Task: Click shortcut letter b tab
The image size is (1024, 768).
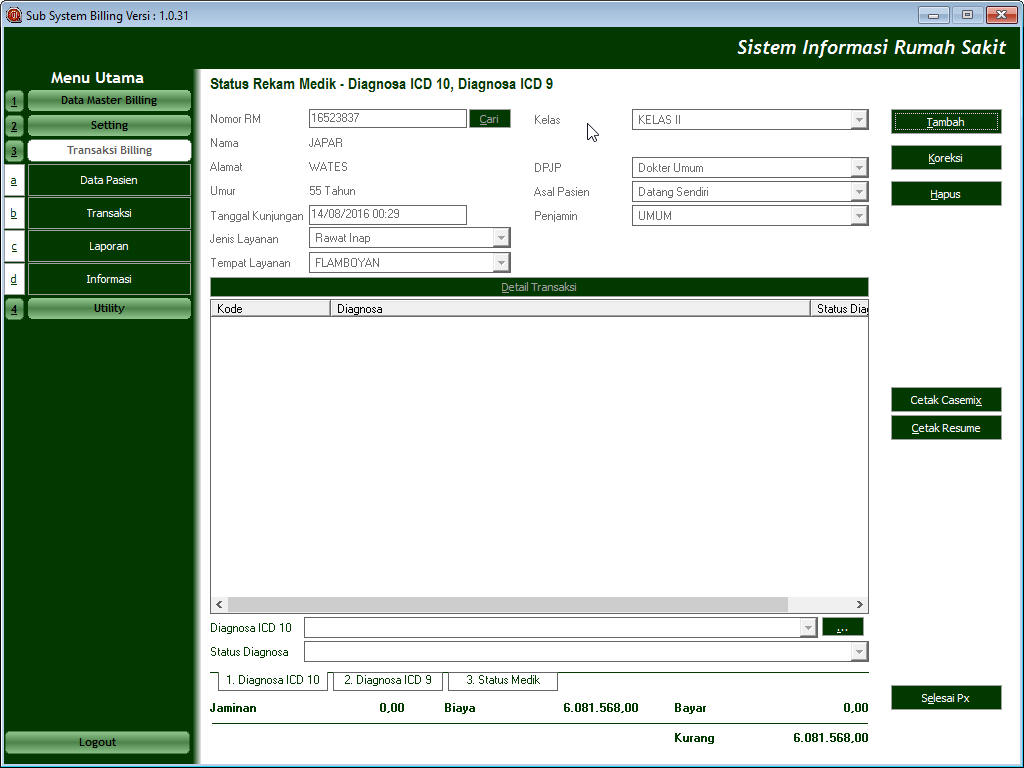Action: pyautogui.click(x=14, y=213)
